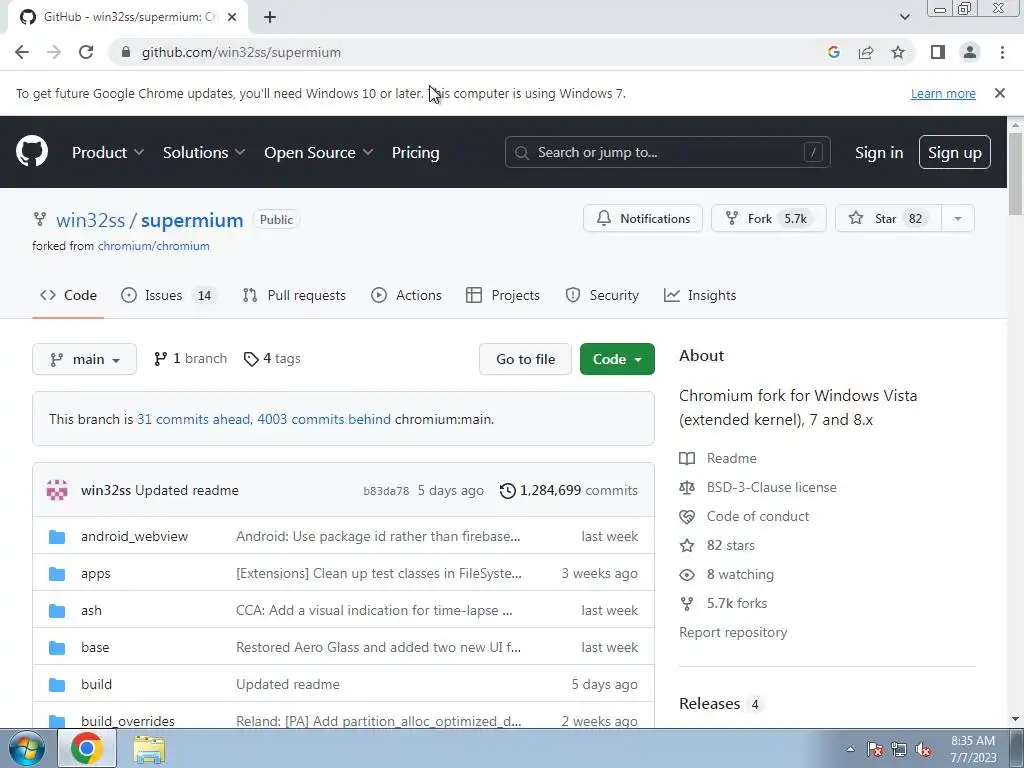This screenshot has width=1024, height=768.
Task: Bookmark this page with the star icon
Action: coord(898,52)
